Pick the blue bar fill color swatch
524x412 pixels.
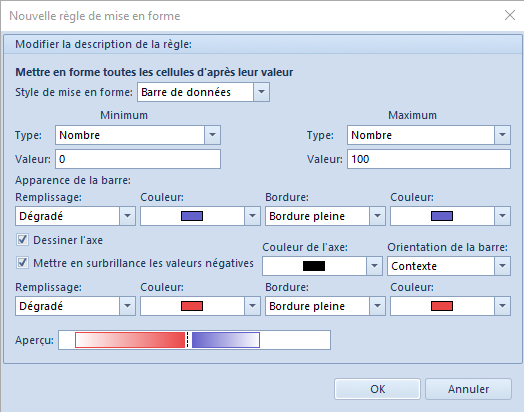coord(192,216)
